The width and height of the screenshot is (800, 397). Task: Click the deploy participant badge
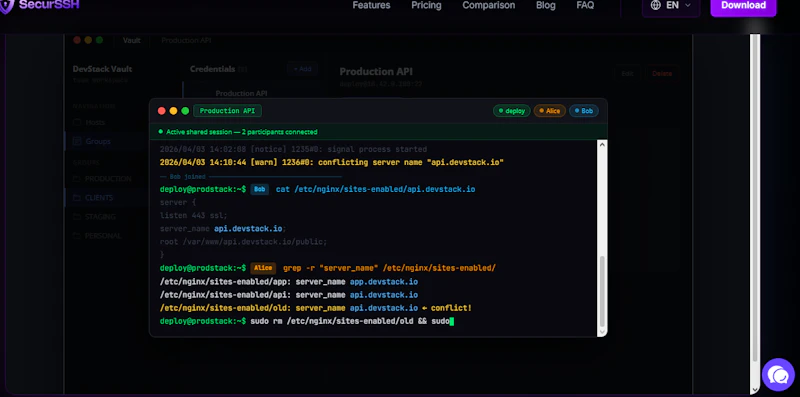click(512, 111)
